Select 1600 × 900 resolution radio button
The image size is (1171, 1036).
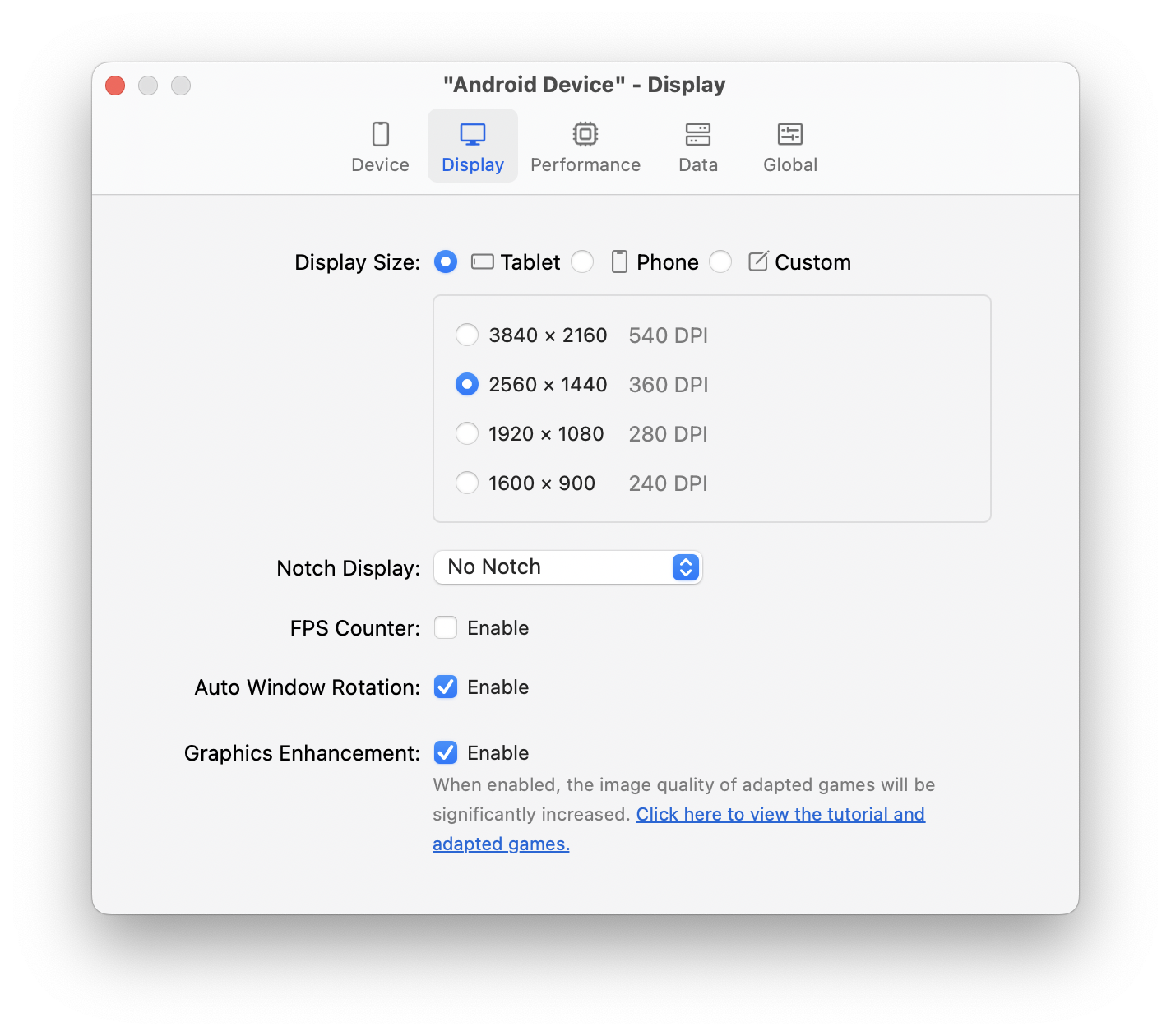[467, 483]
